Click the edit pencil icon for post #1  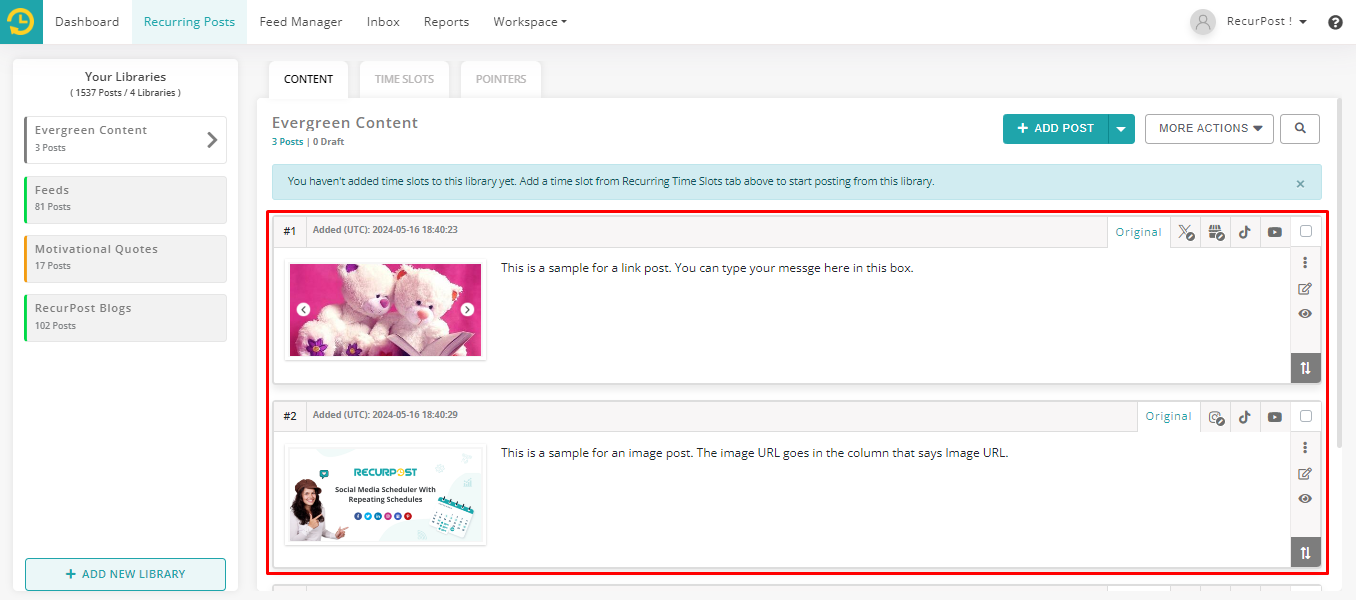pyautogui.click(x=1305, y=289)
